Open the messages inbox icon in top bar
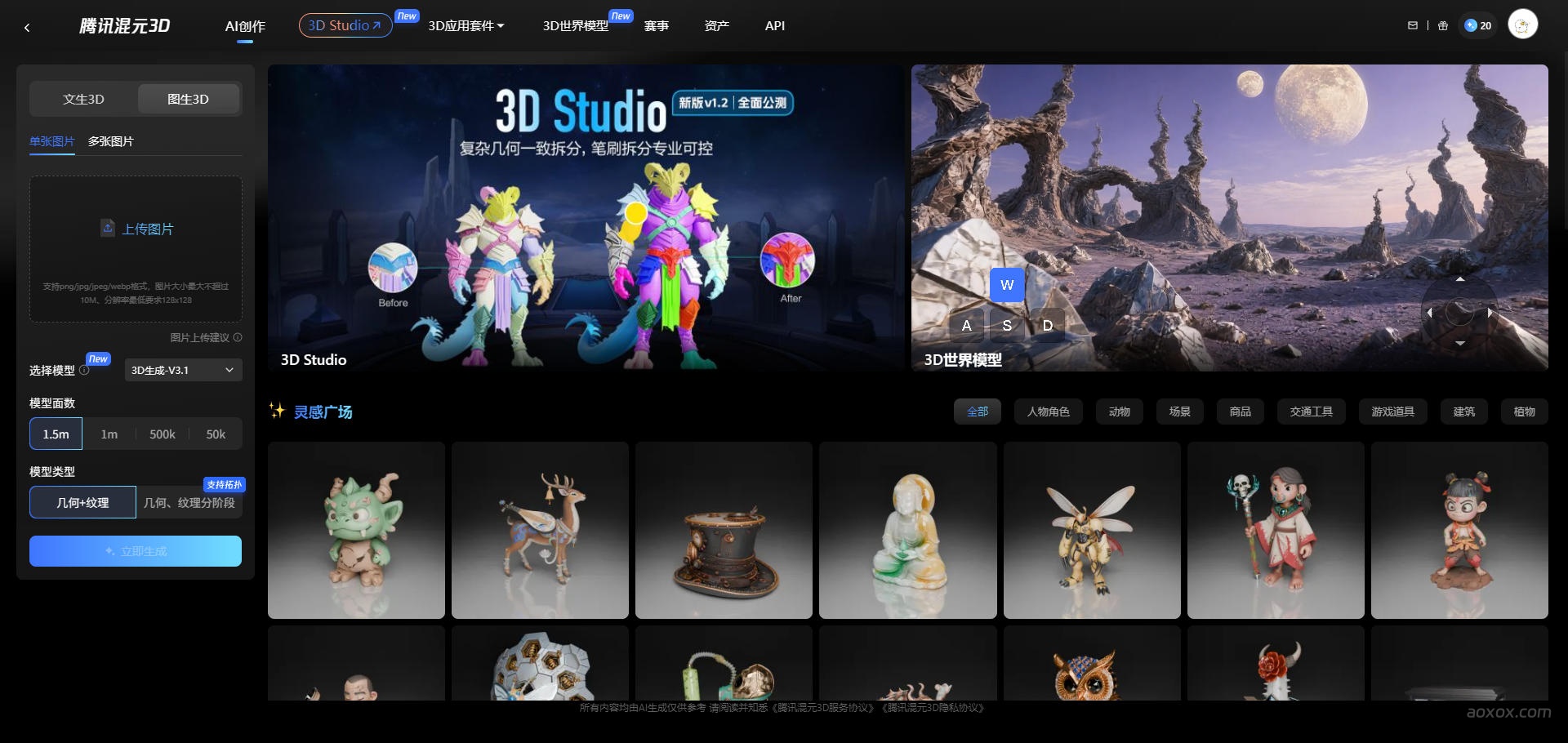The image size is (1568, 743). pyautogui.click(x=1412, y=25)
